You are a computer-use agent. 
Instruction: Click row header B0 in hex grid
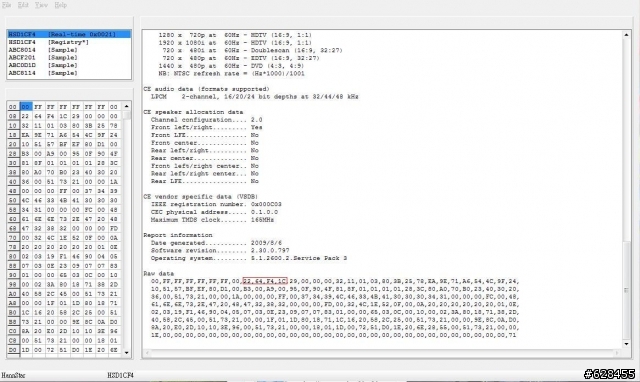click(x=13, y=313)
